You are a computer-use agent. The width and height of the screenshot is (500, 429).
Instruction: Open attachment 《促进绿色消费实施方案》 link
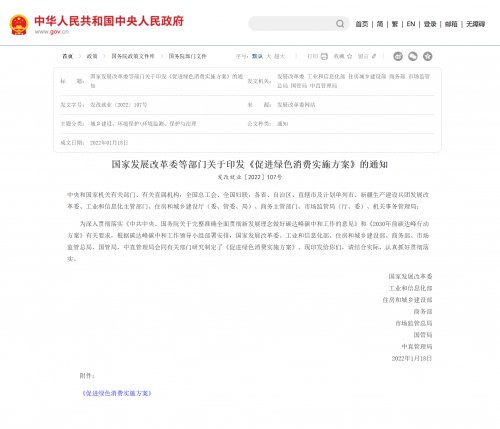(117, 393)
